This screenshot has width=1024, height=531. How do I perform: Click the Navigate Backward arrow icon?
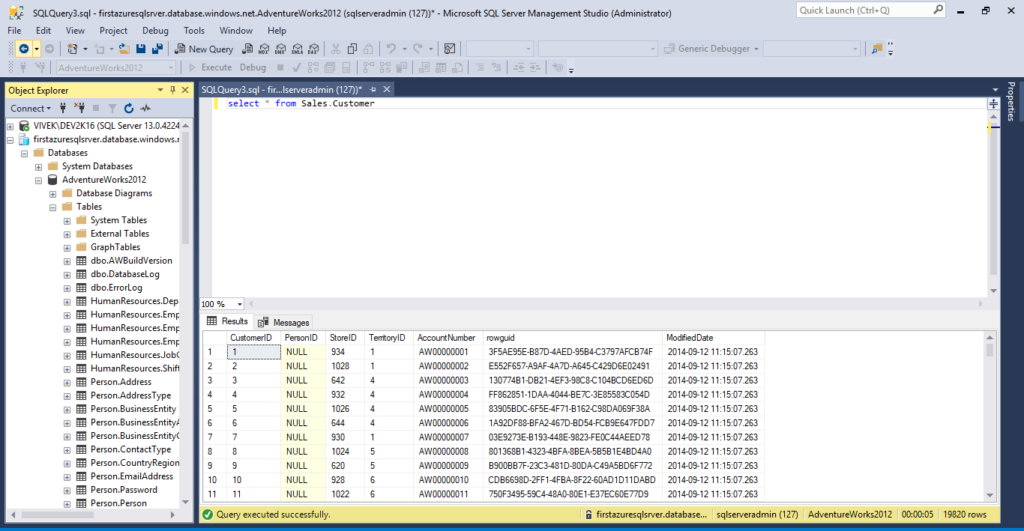24,49
